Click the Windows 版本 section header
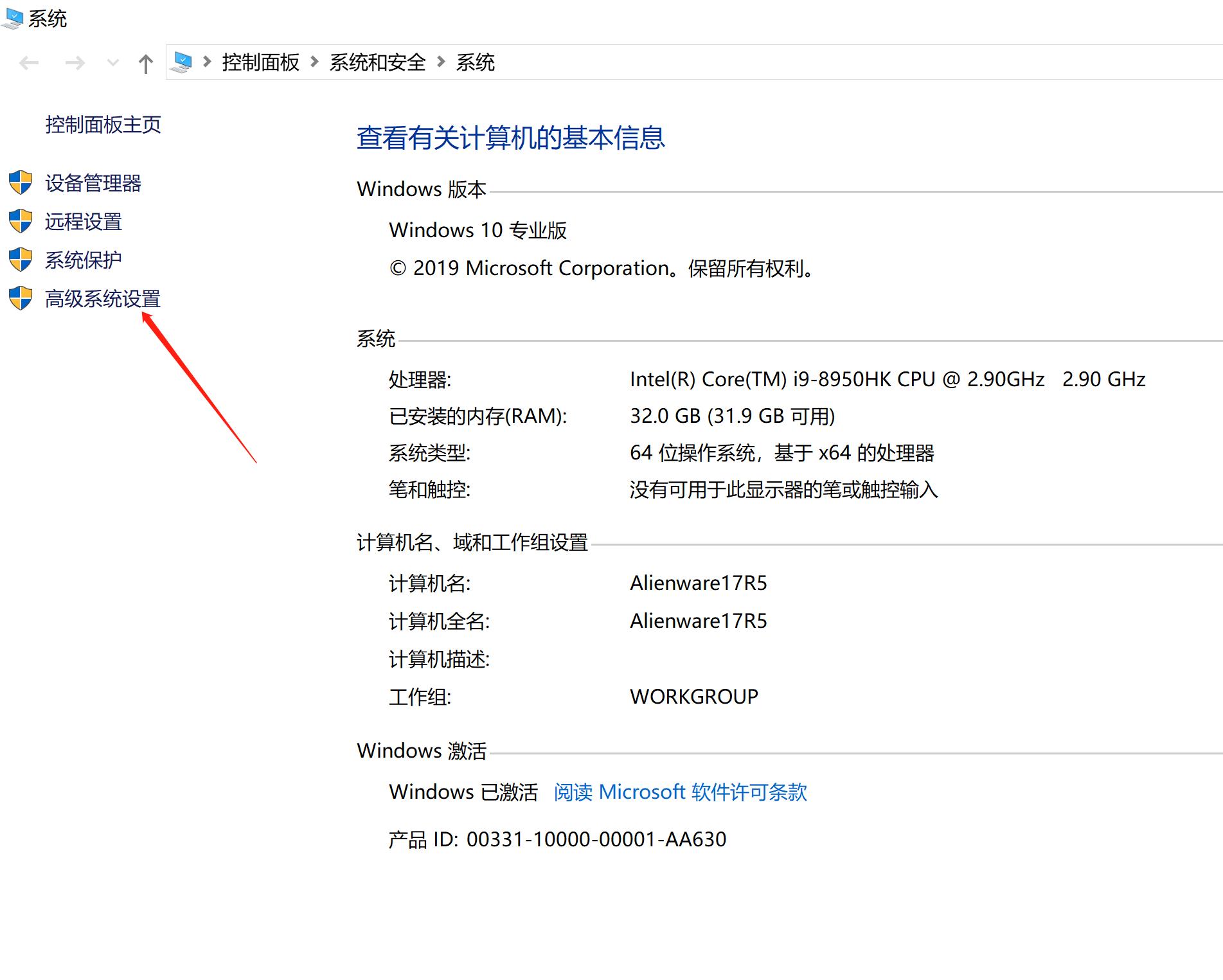 click(422, 189)
